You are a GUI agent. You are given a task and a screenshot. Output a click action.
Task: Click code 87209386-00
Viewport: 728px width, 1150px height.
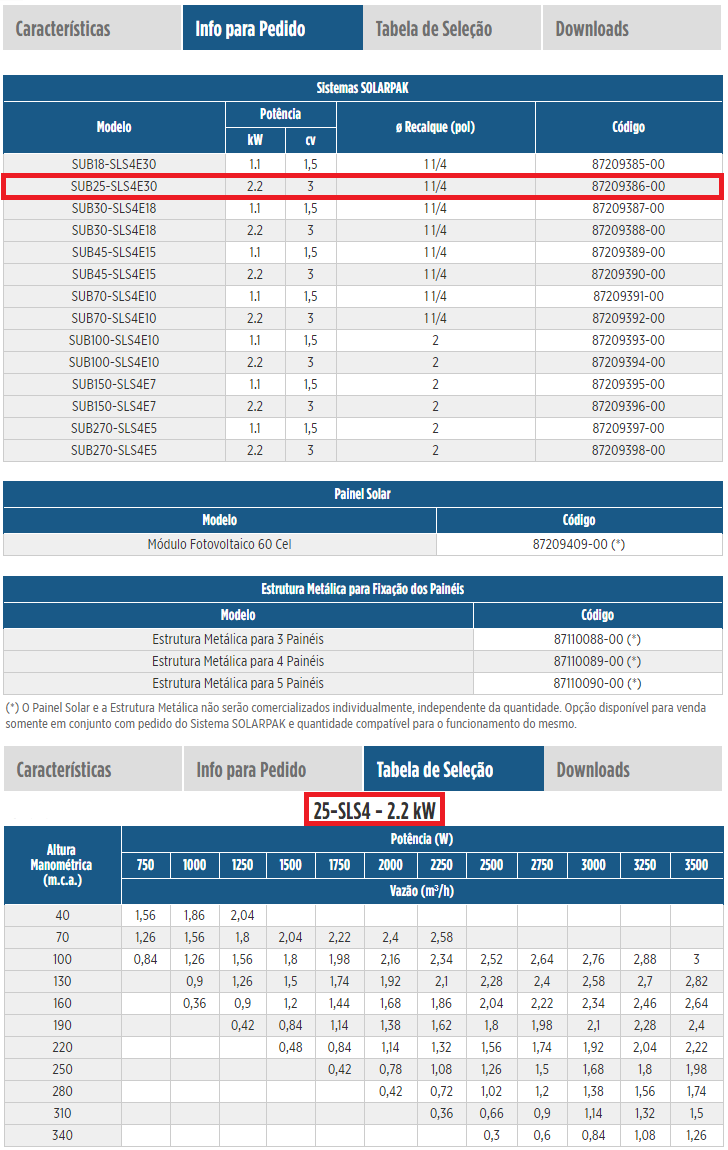click(x=628, y=186)
